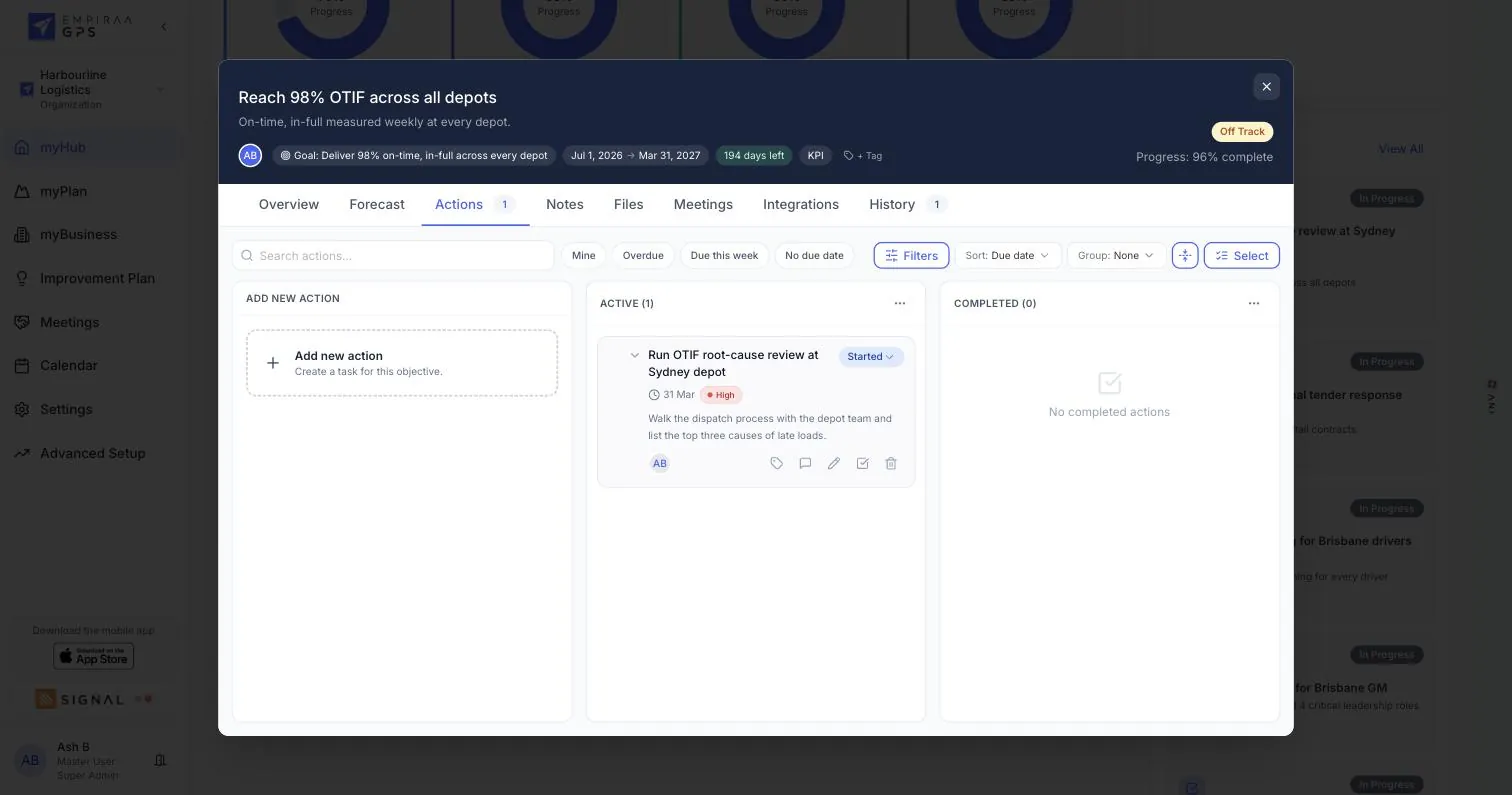This screenshot has width=1512, height=795.
Task: Delete the OTIF root-cause review action
Action: point(891,463)
